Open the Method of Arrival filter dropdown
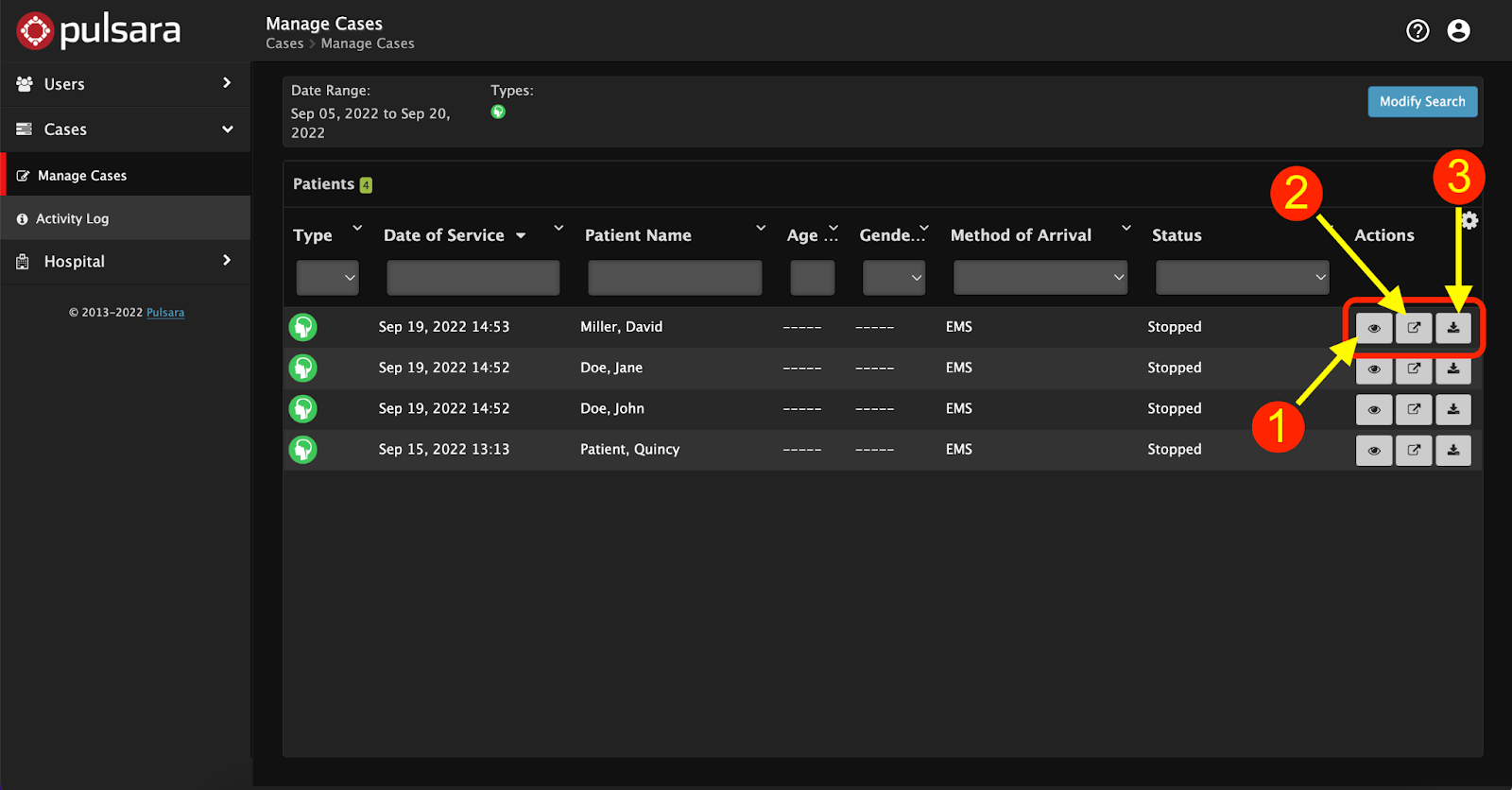 point(1040,278)
